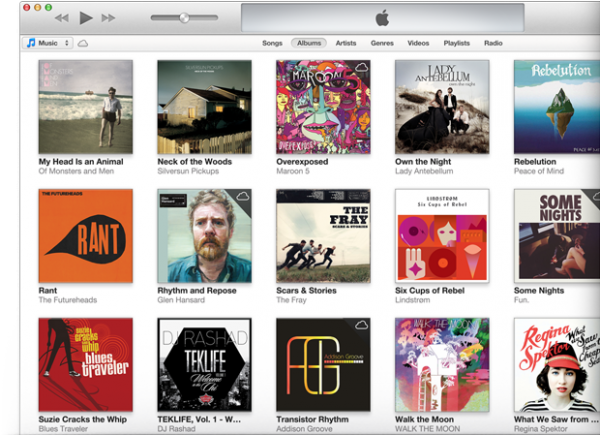This screenshot has height=435, width=600.
Task: Click the Apple logo status display
Action: click(x=383, y=18)
